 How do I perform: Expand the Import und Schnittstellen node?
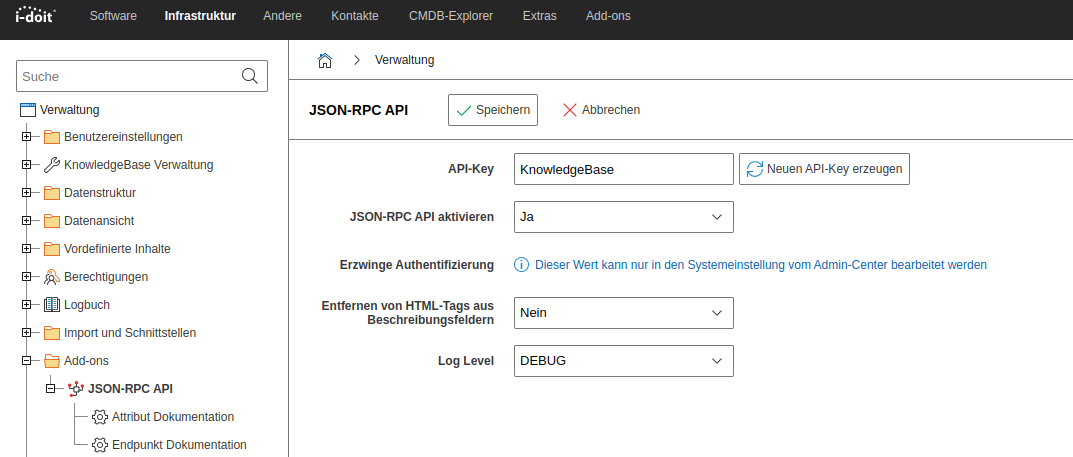point(27,333)
